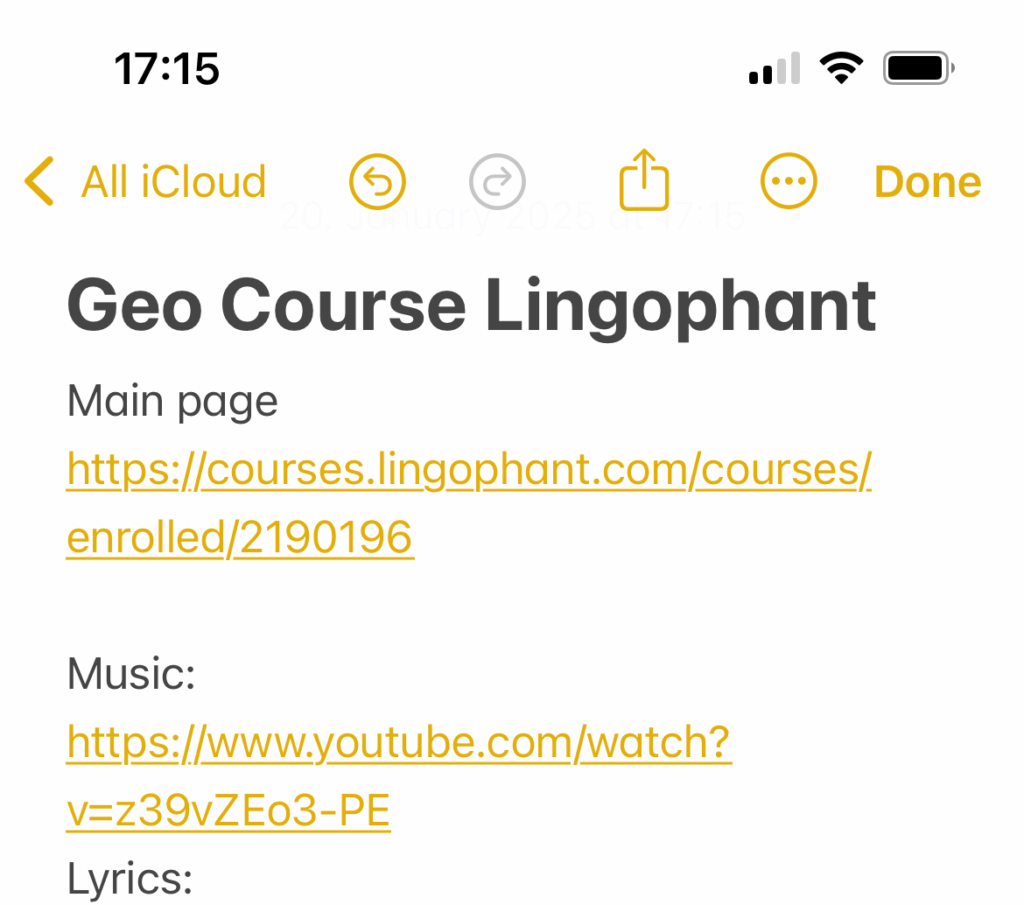Place cursor on the "Lyrics:" line
This screenshot has height=905, width=1024.
(x=129, y=880)
